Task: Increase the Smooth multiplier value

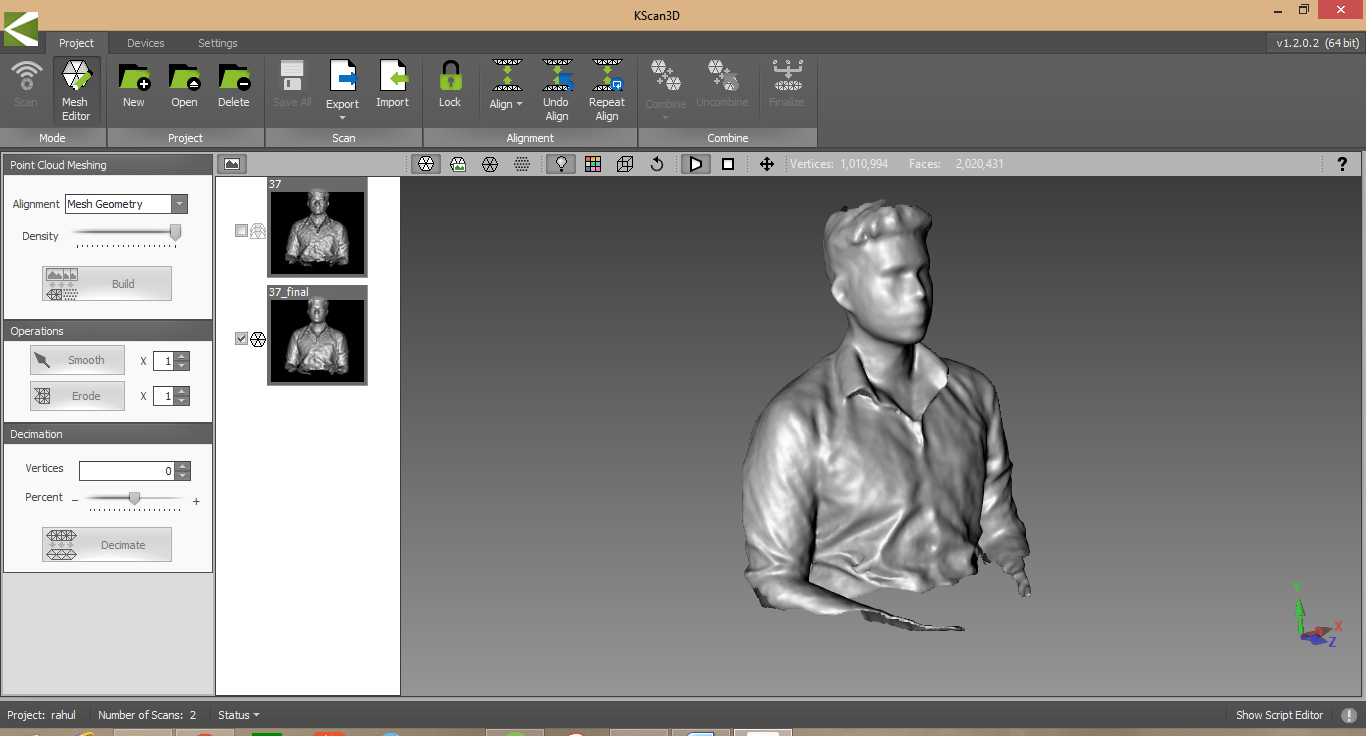Action: coord(182,356)
